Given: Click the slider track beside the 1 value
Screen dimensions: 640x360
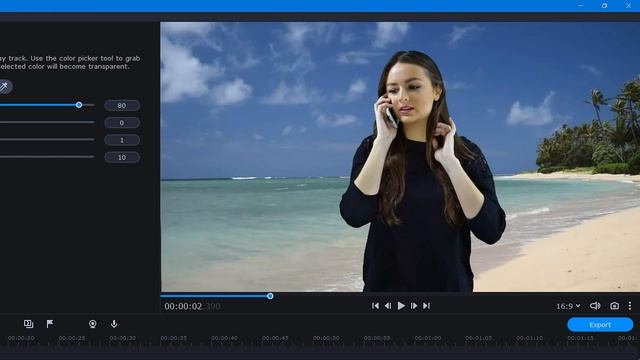Looking at the screenshot, I should pos(47,140).
